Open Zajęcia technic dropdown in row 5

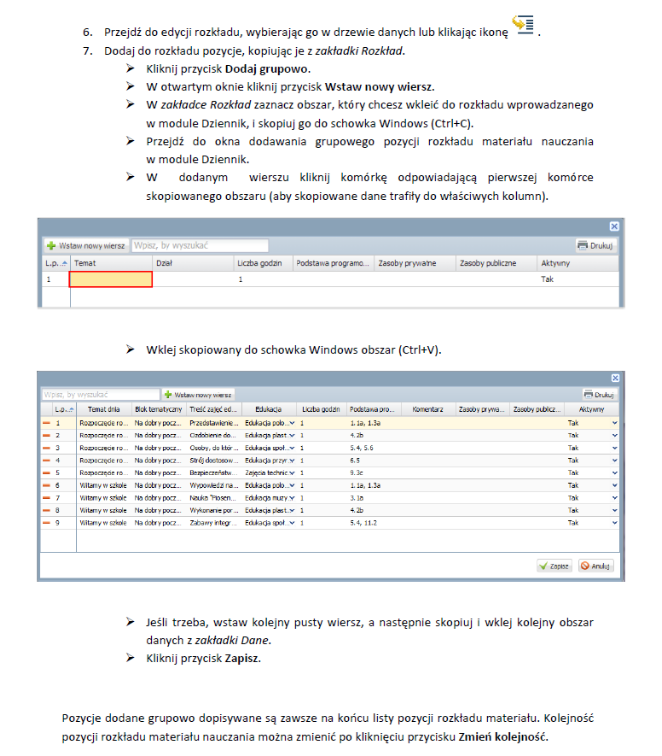292,473
